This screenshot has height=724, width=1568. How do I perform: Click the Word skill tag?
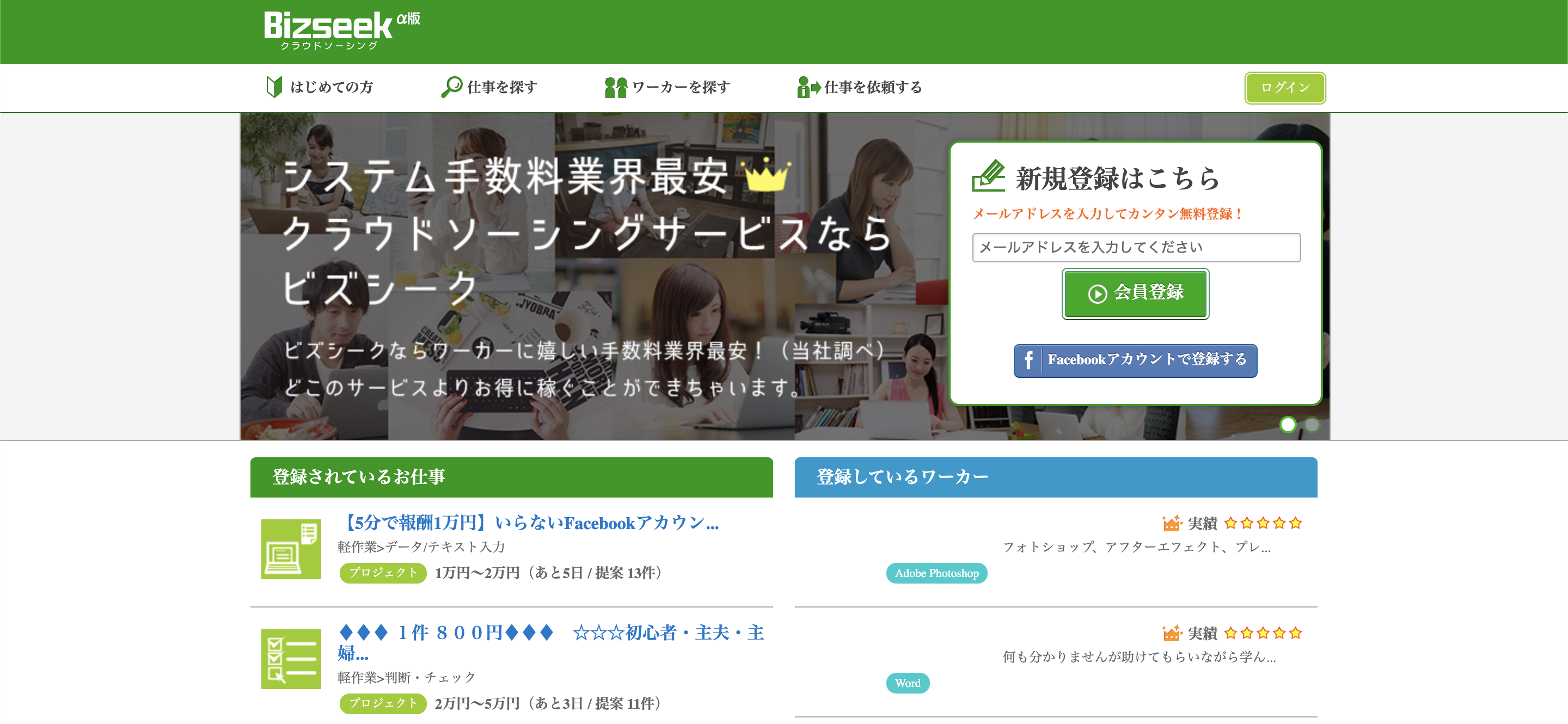(x=907, y=683)
